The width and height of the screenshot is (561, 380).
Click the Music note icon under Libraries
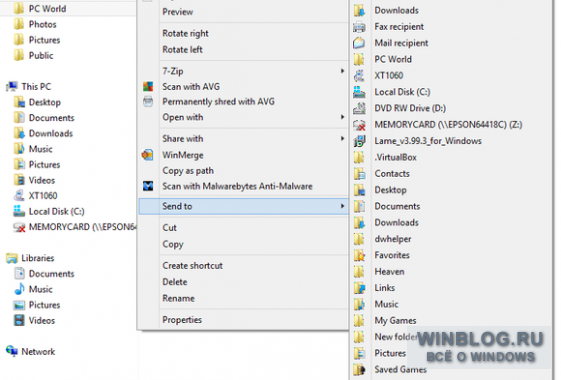coord(19,289)
